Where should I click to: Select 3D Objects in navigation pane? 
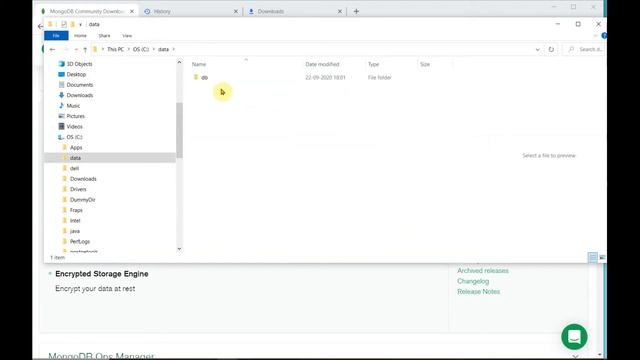[x=79, y=64]
